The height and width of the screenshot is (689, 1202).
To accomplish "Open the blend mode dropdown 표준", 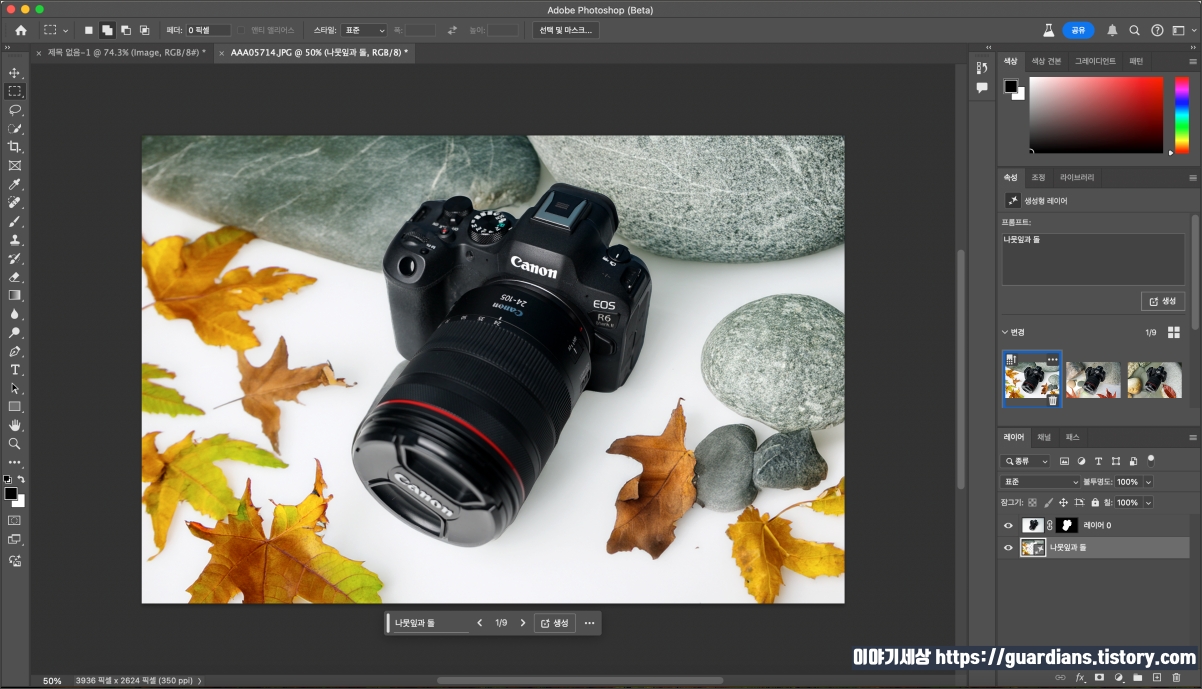I will coord(1040,482).
